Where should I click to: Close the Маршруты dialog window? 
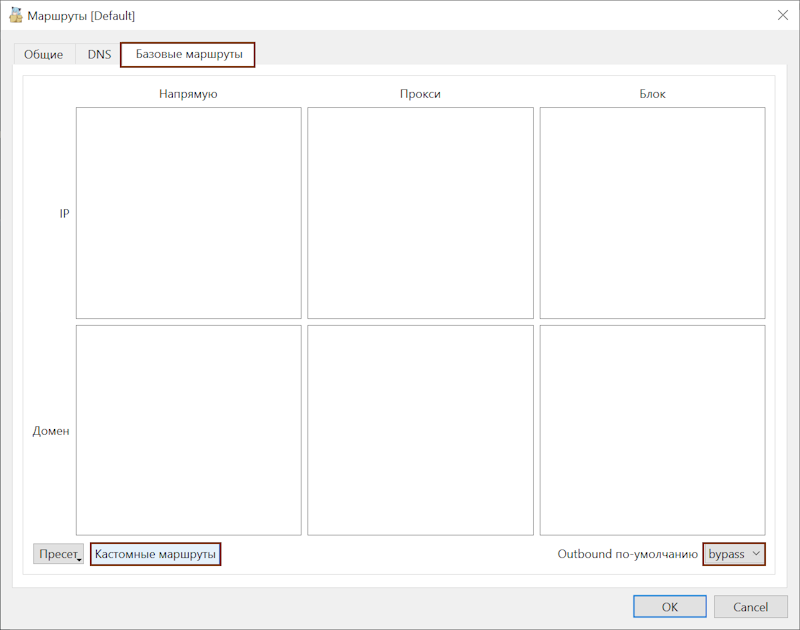pyautogui.click(x=782, y=15)
